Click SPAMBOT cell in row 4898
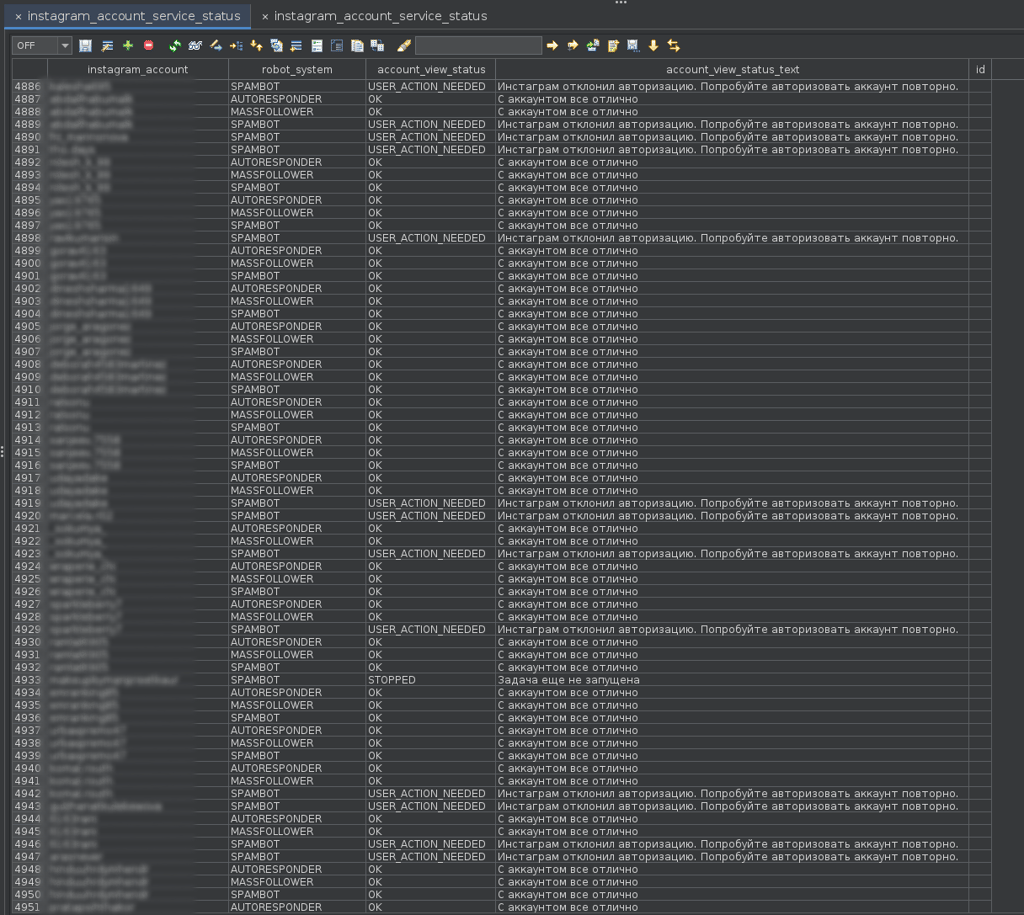1024x915 pixels. 297,238
